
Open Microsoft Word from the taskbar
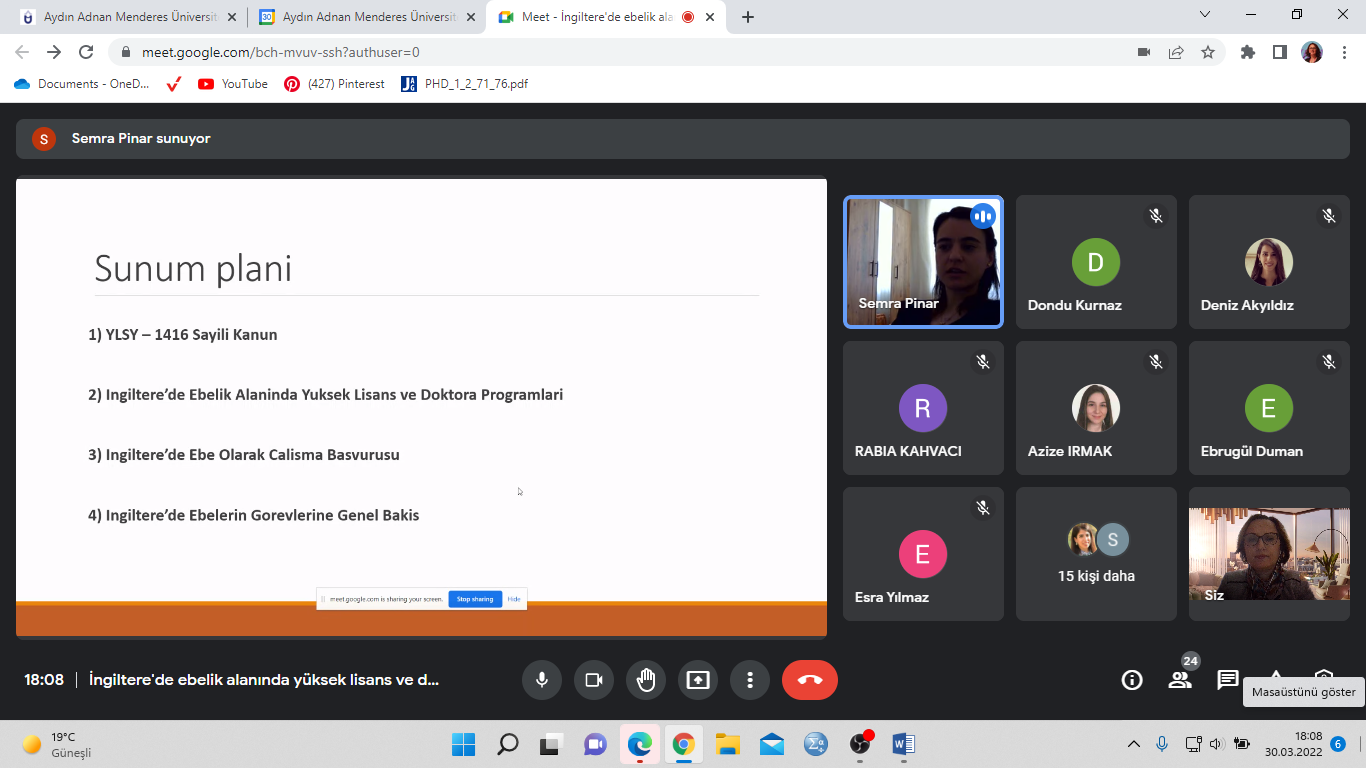pyautogui.click(x=904, y=744)
